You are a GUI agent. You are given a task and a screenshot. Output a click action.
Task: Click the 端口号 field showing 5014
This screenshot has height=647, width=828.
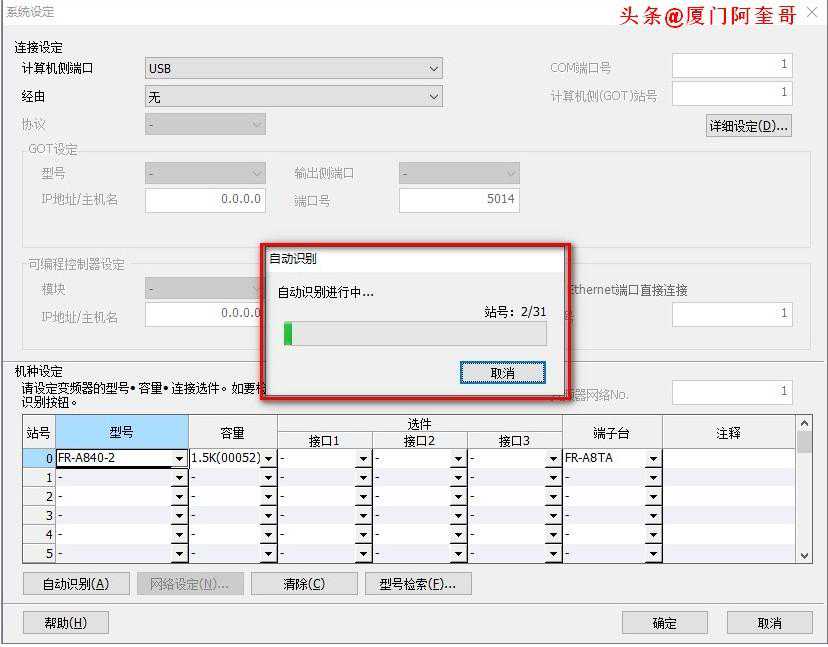pos(458,199)
